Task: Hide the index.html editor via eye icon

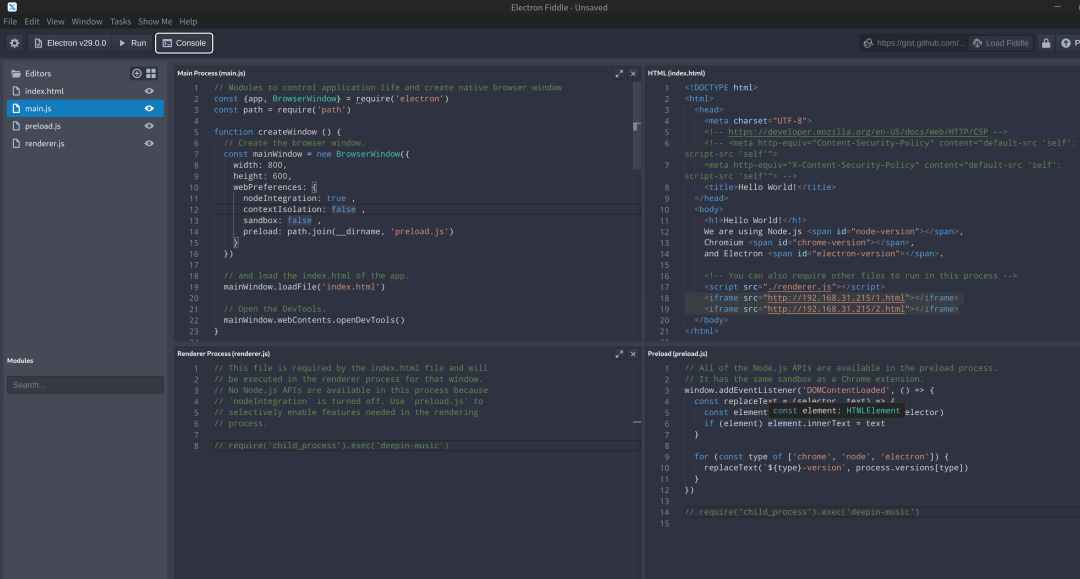Action: tap(149, 91)
